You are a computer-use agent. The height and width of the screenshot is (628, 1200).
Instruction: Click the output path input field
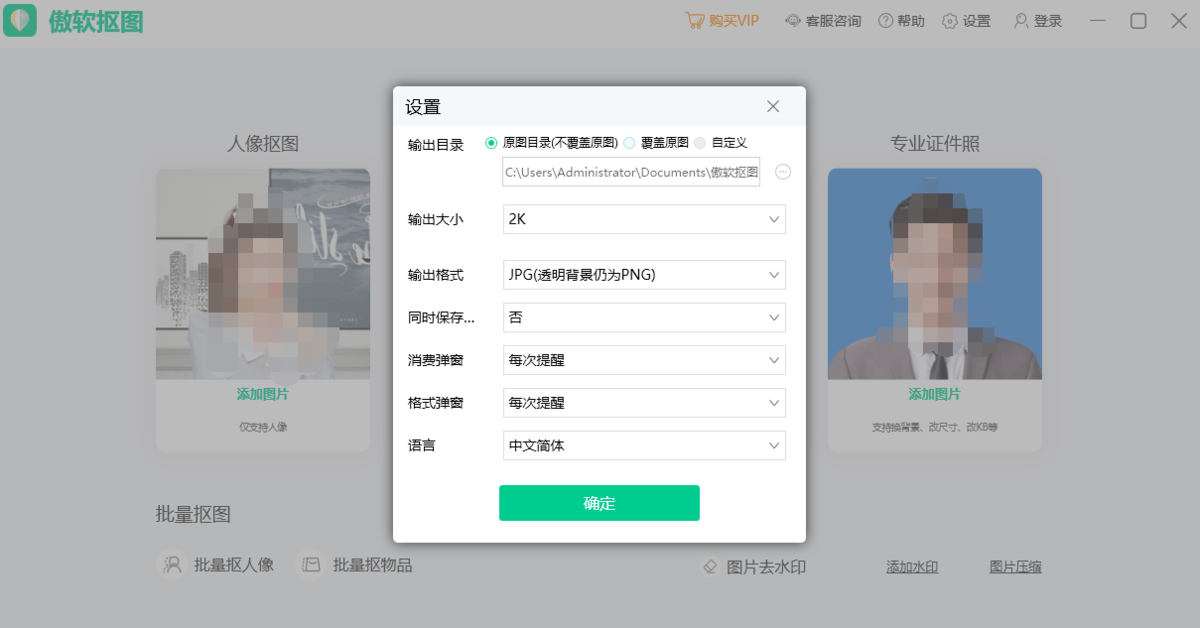pyautogui.click(x=631, y=172)
